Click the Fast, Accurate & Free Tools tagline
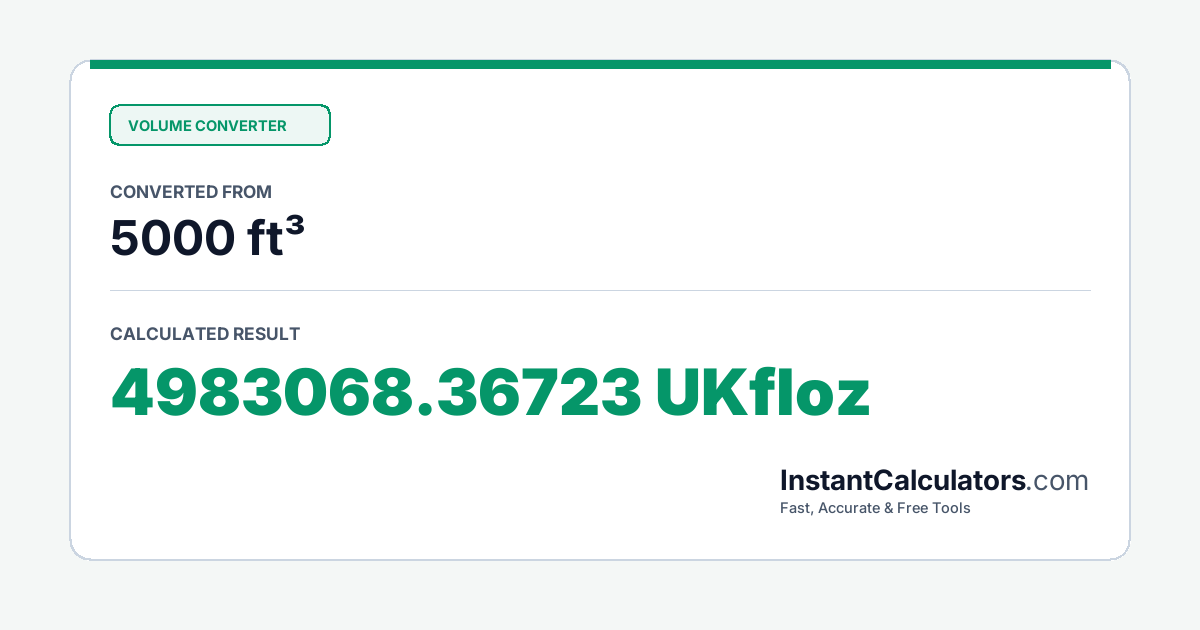Screen dimensions: 1200x630 [x=875, y=508]
